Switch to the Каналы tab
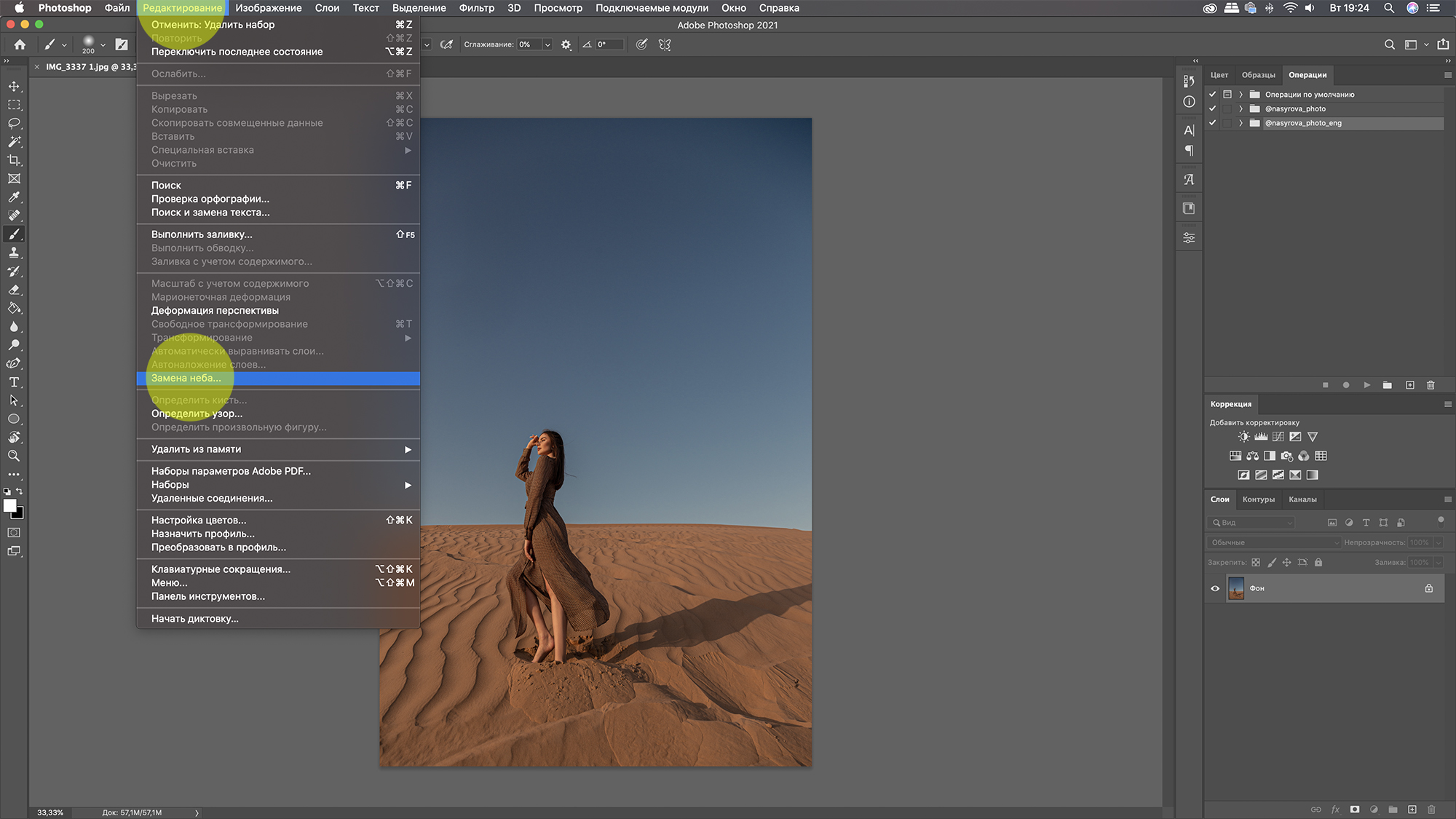This screenshot has height=819, width=1456. 1301,499
